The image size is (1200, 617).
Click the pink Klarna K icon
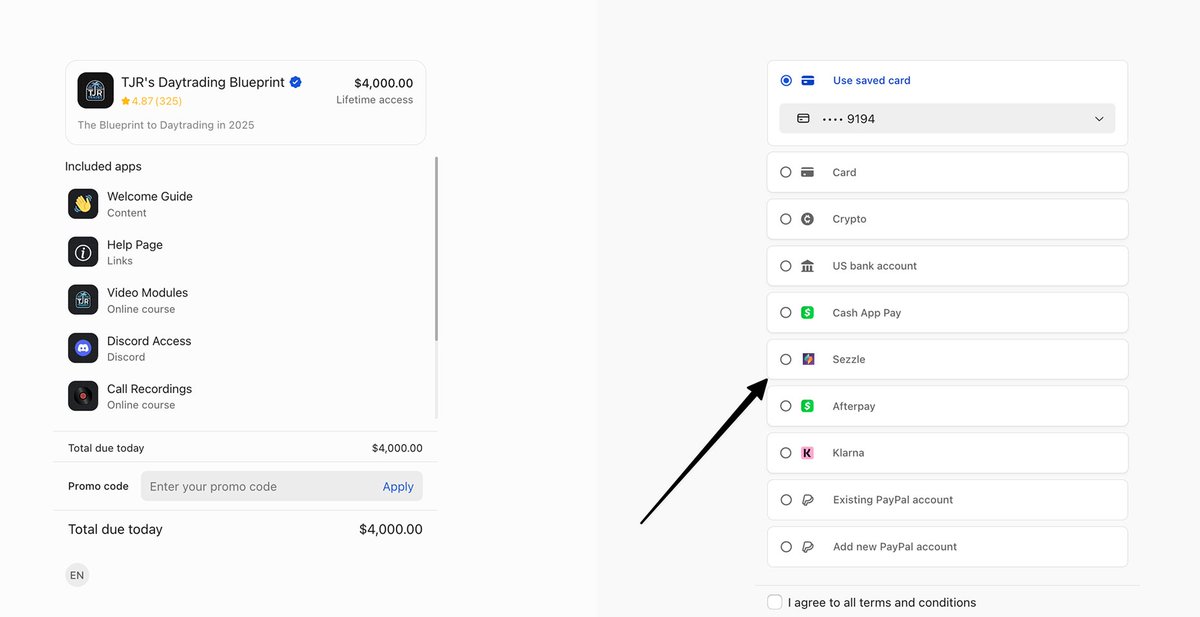[808, 453]
